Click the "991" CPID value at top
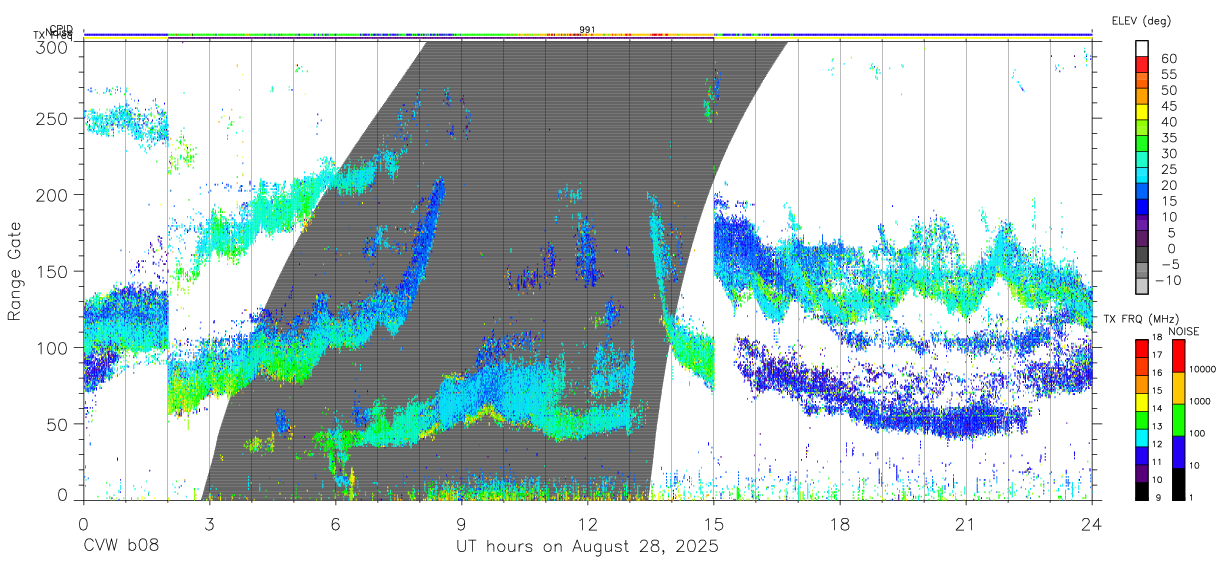The height and width of the screenshot is (567, 1228). (587, 29)
